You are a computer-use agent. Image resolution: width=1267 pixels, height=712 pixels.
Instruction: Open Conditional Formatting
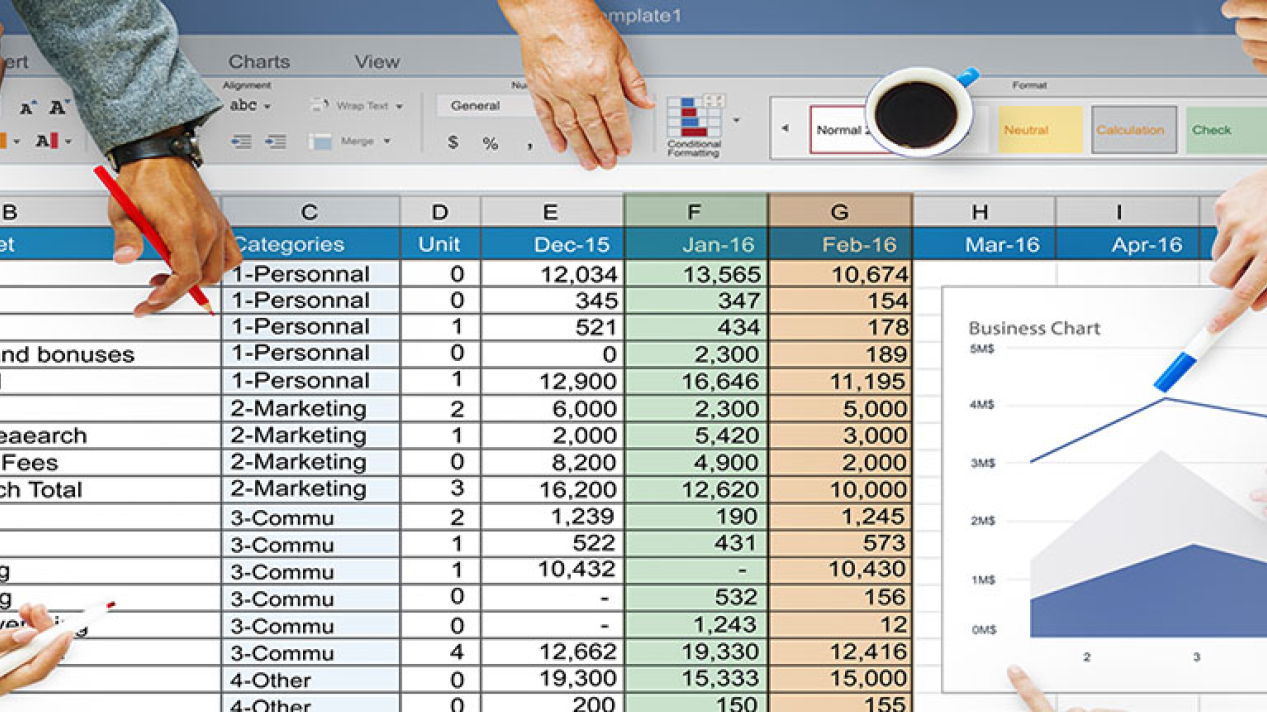pyautogui.click(x=694, y=118)
